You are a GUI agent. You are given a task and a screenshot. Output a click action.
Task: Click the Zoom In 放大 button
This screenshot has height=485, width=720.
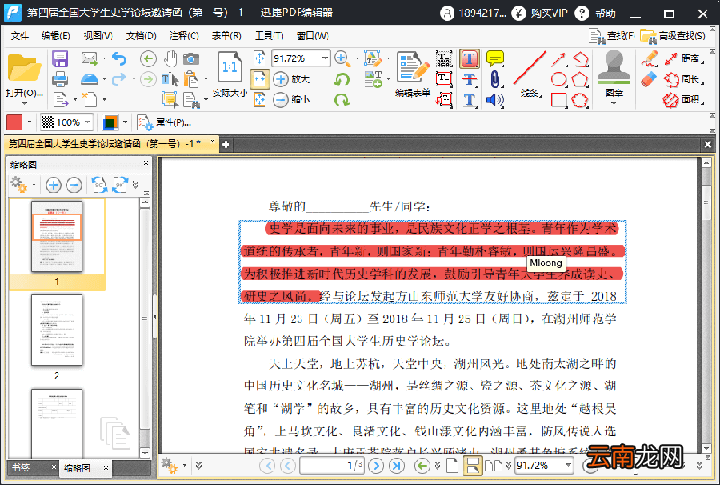[292, 79]
